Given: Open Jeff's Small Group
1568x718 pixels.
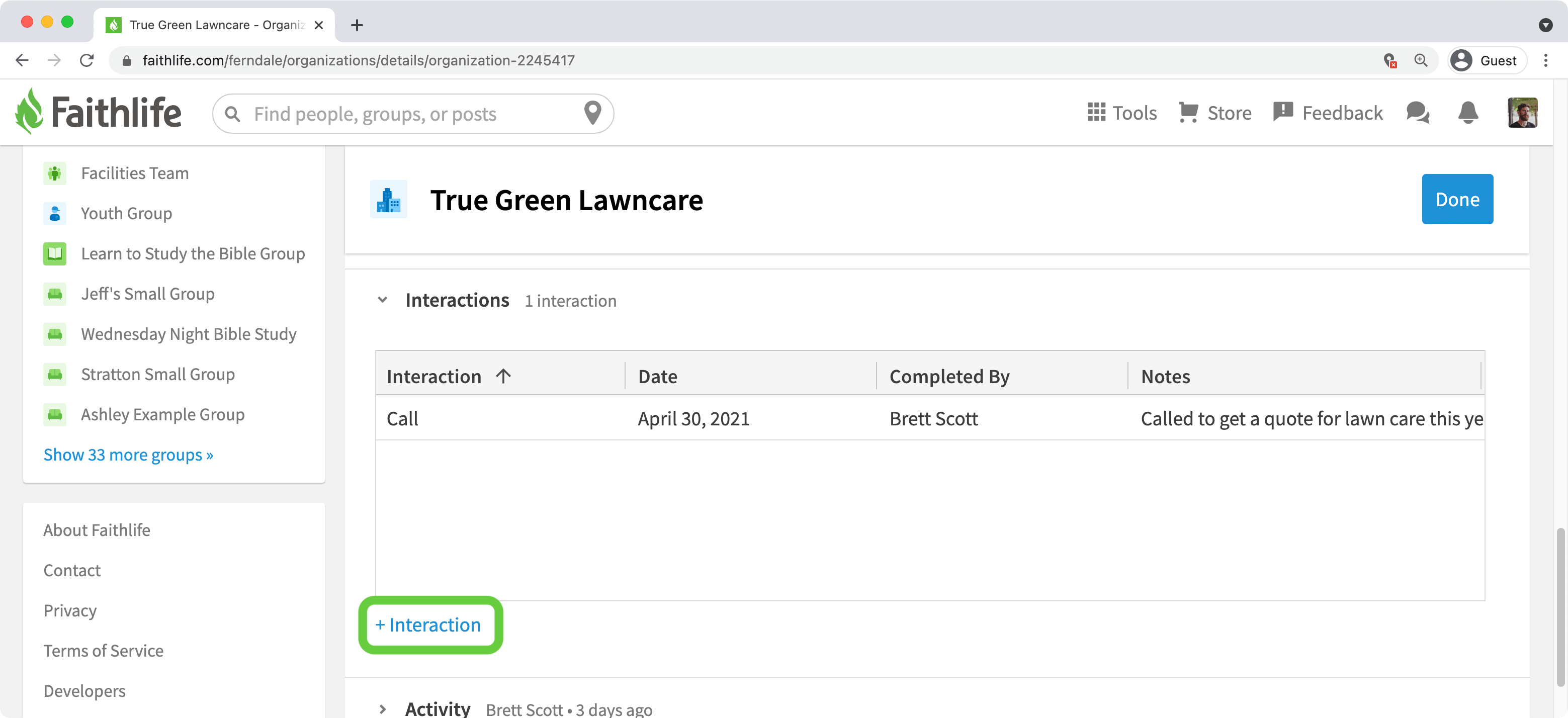Looking at the screenshot, I should (148, 294).
